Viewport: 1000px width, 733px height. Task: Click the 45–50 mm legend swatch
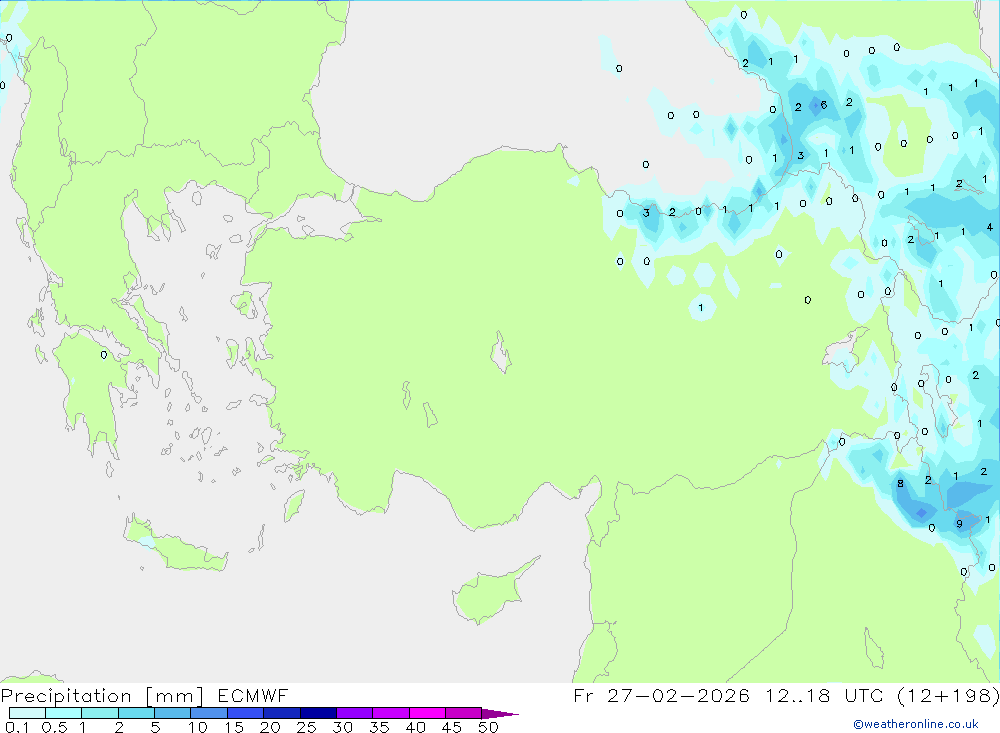click(464, 713)
